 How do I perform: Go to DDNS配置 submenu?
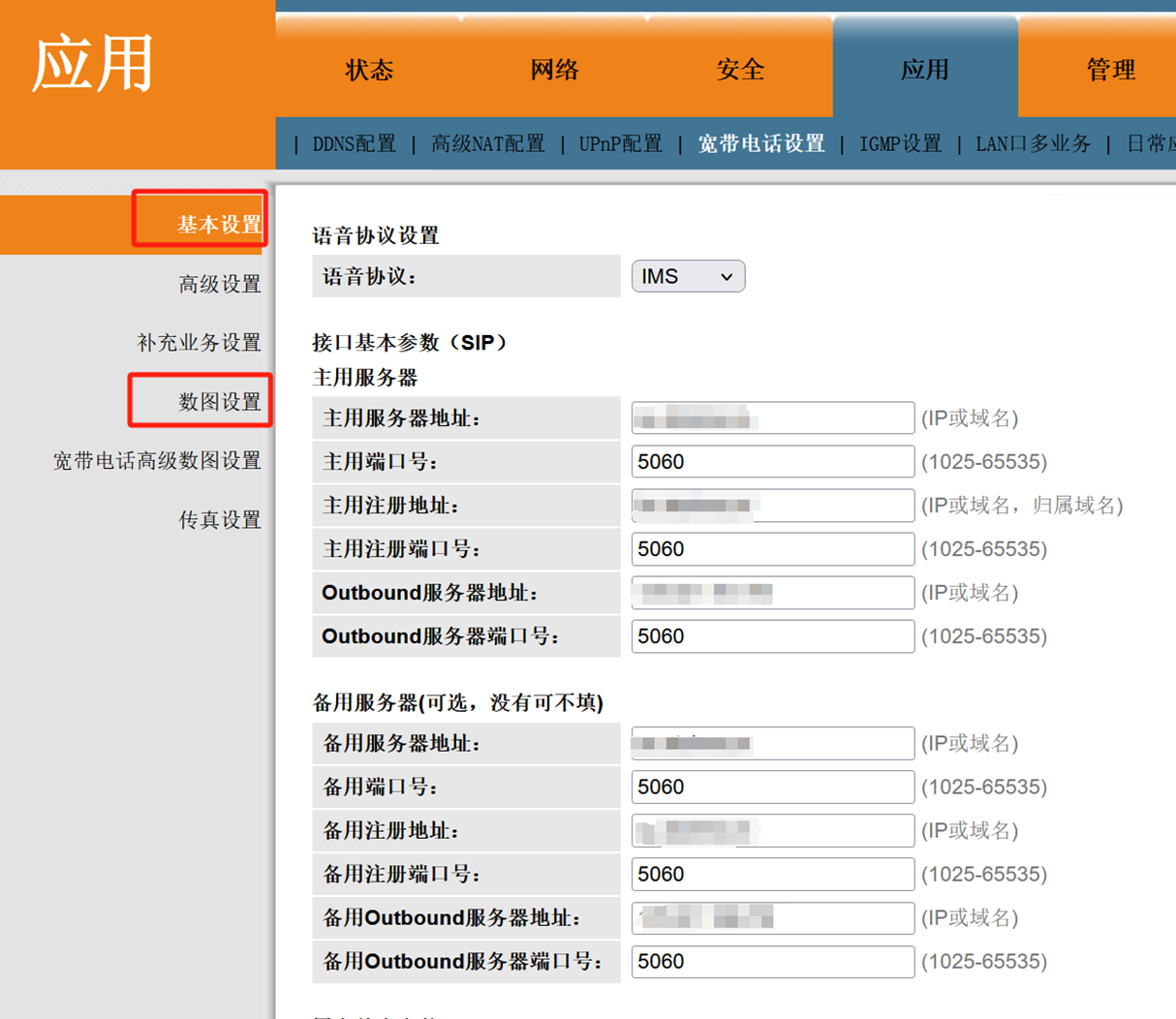pyautogui.click(x=354, y=144)
